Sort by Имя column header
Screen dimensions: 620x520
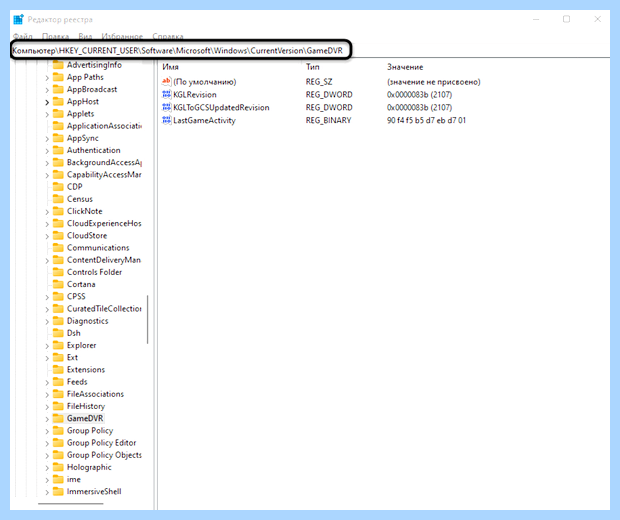[170, 67]
